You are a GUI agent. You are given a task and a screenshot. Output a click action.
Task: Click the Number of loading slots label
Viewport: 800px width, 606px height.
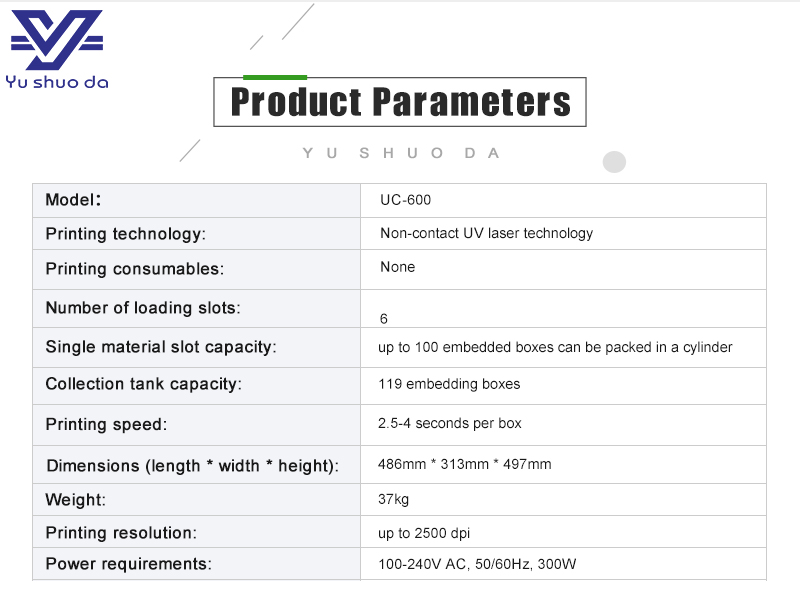pyautogui.click(x=143, y=308)
